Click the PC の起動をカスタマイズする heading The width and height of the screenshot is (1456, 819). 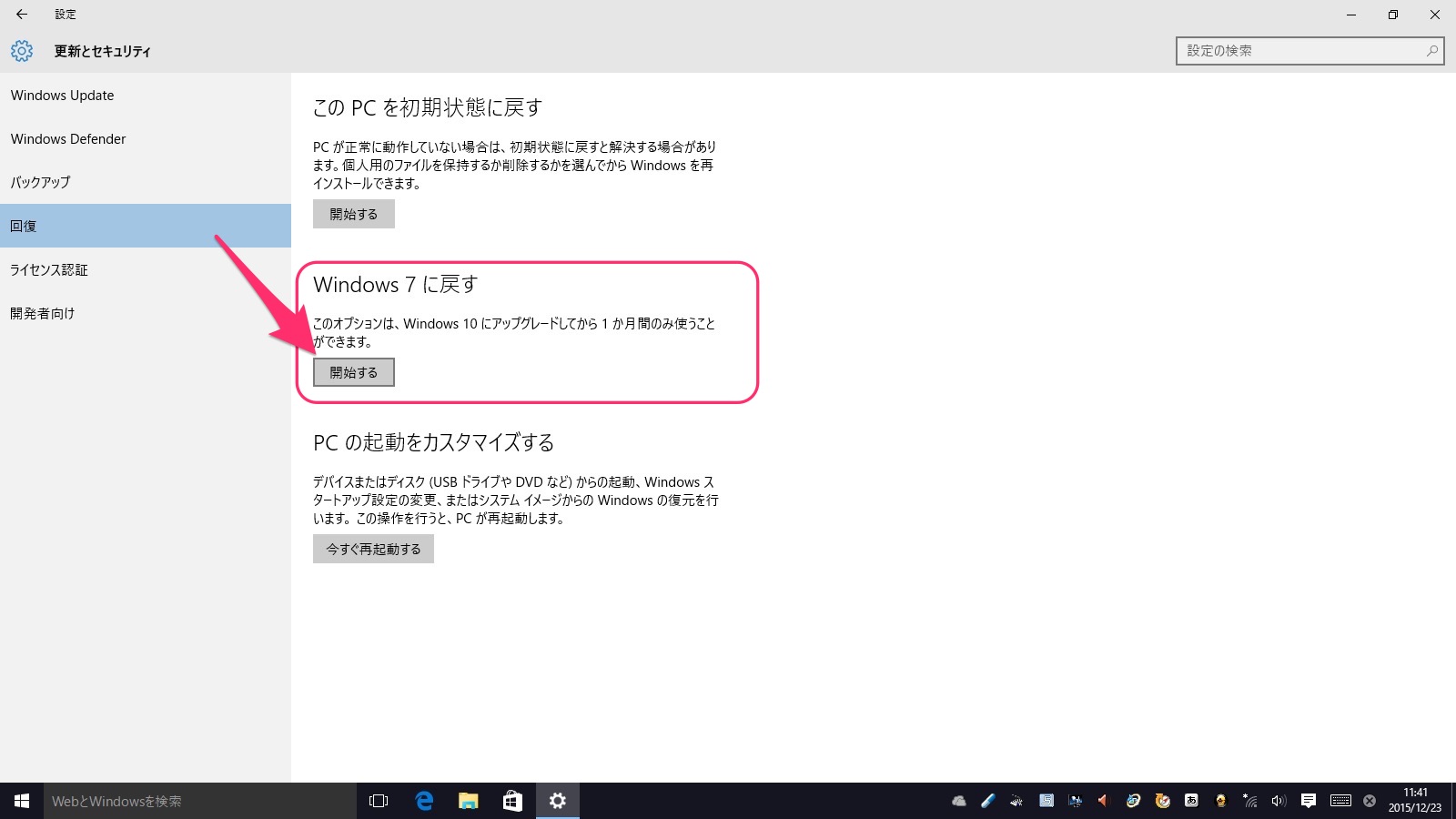click(434, 443)
